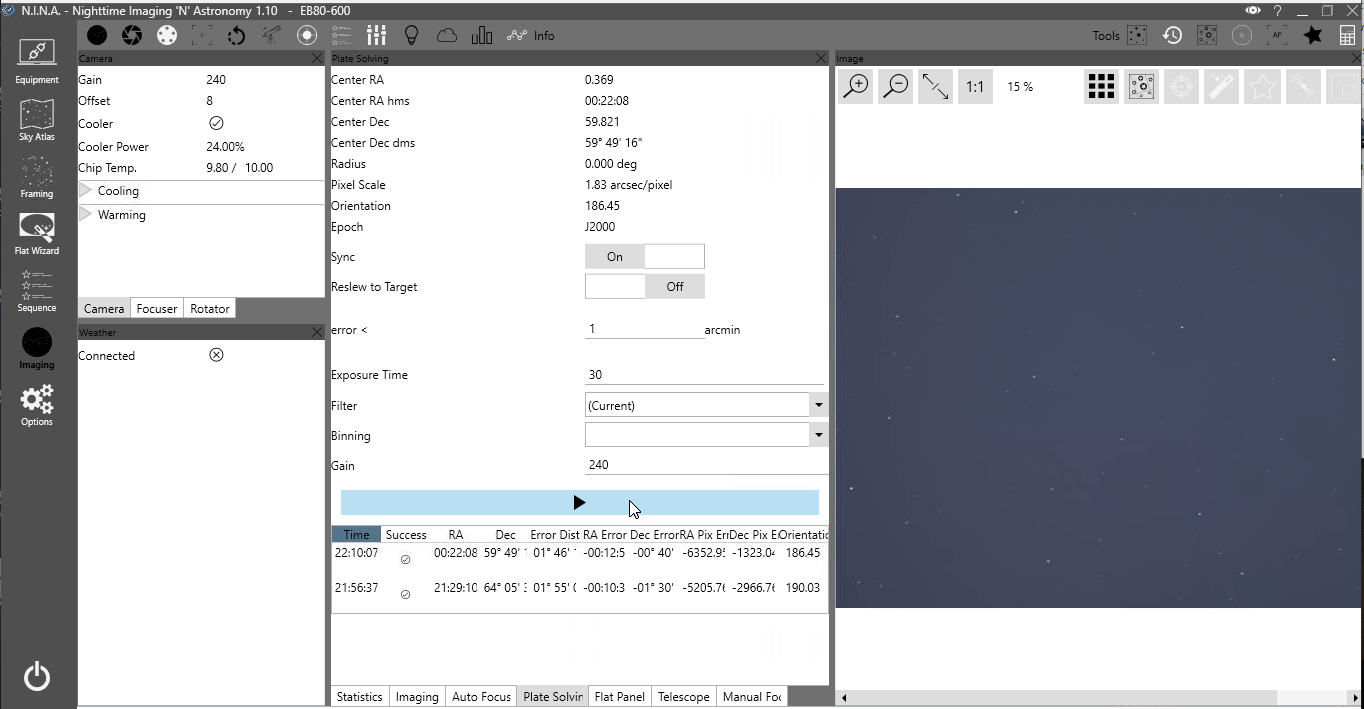Switch to the Telescope tab
This screenshot has width=1364, height=709.
point(683,697)
